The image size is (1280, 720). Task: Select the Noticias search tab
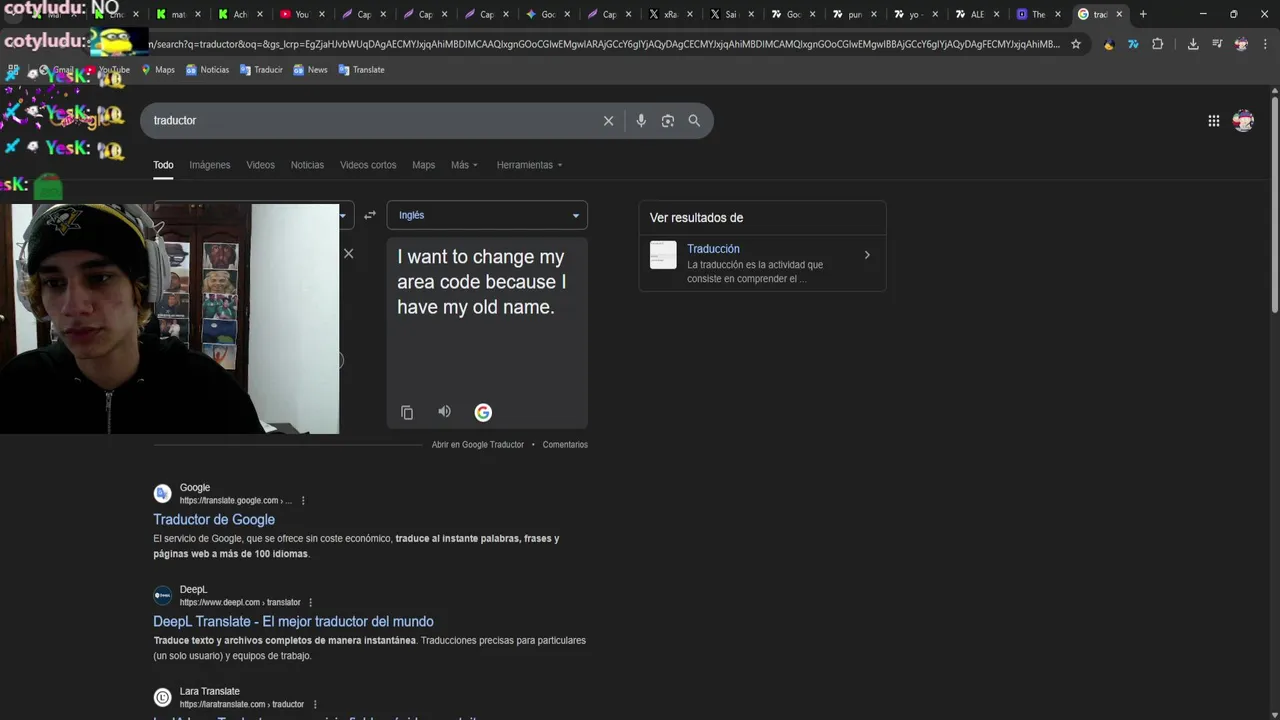[x=307, y=165]
